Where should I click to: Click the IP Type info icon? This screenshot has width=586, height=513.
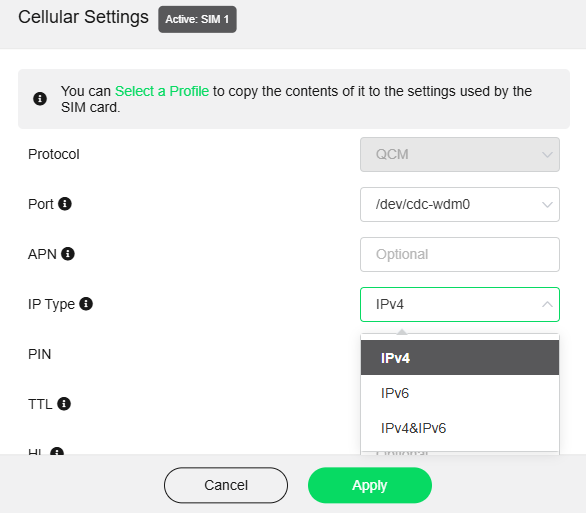[86, 304]
